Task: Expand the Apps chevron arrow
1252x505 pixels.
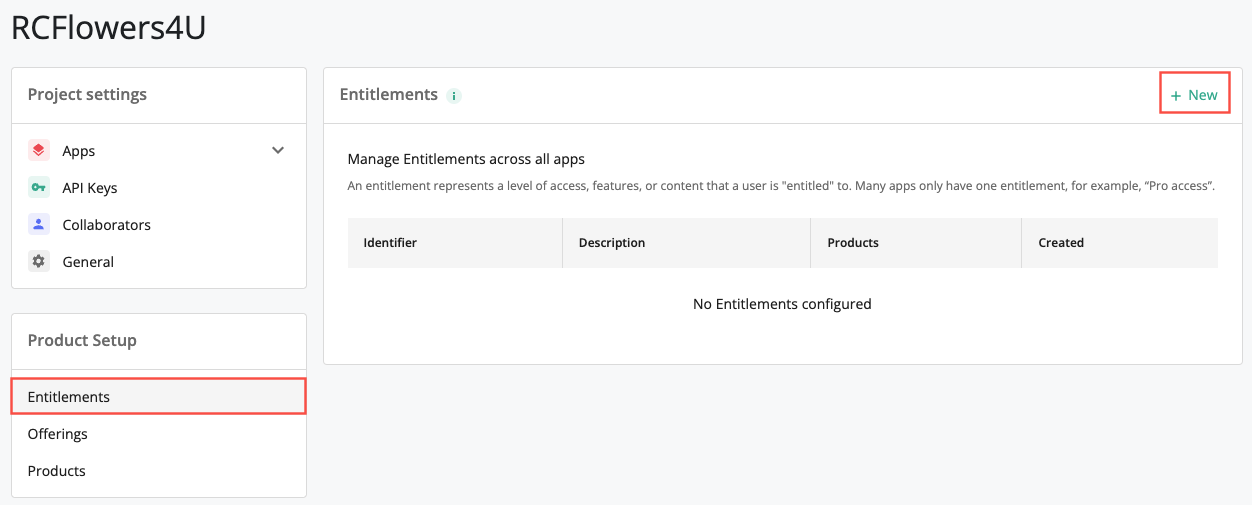Action: point(278,151)
